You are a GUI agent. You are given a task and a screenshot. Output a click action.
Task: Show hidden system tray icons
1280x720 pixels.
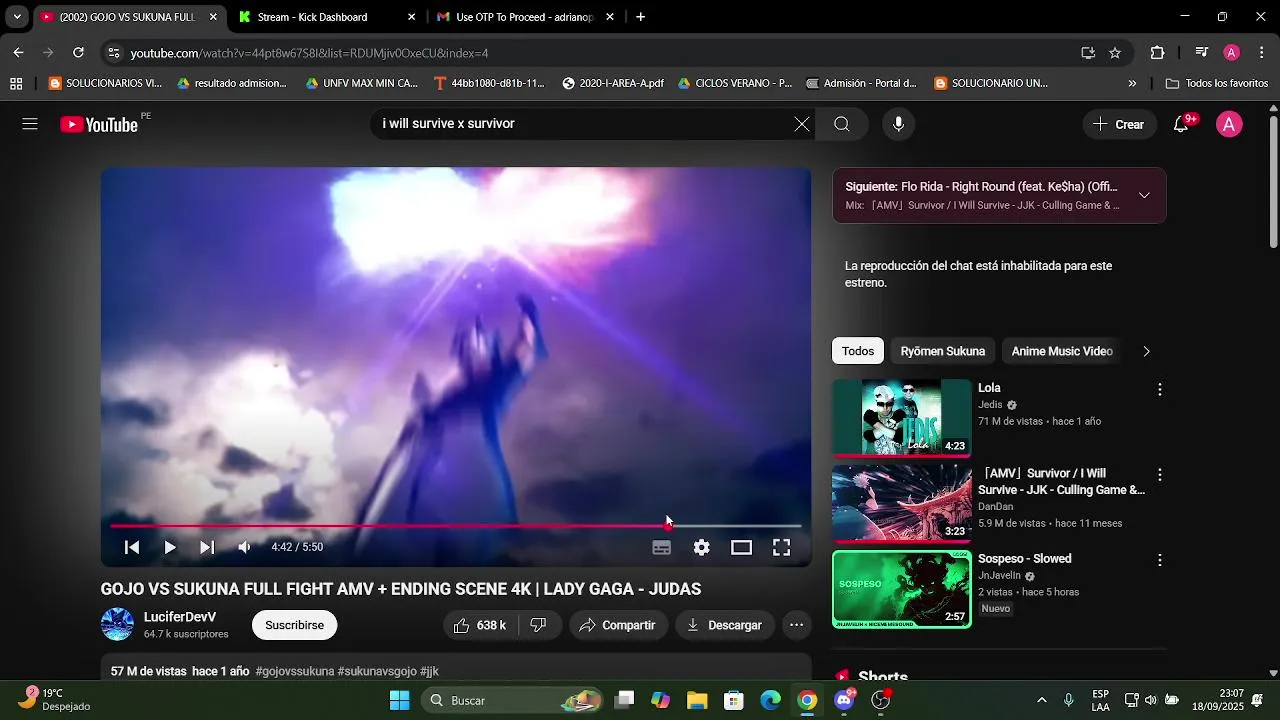(x=1041, y=700)
